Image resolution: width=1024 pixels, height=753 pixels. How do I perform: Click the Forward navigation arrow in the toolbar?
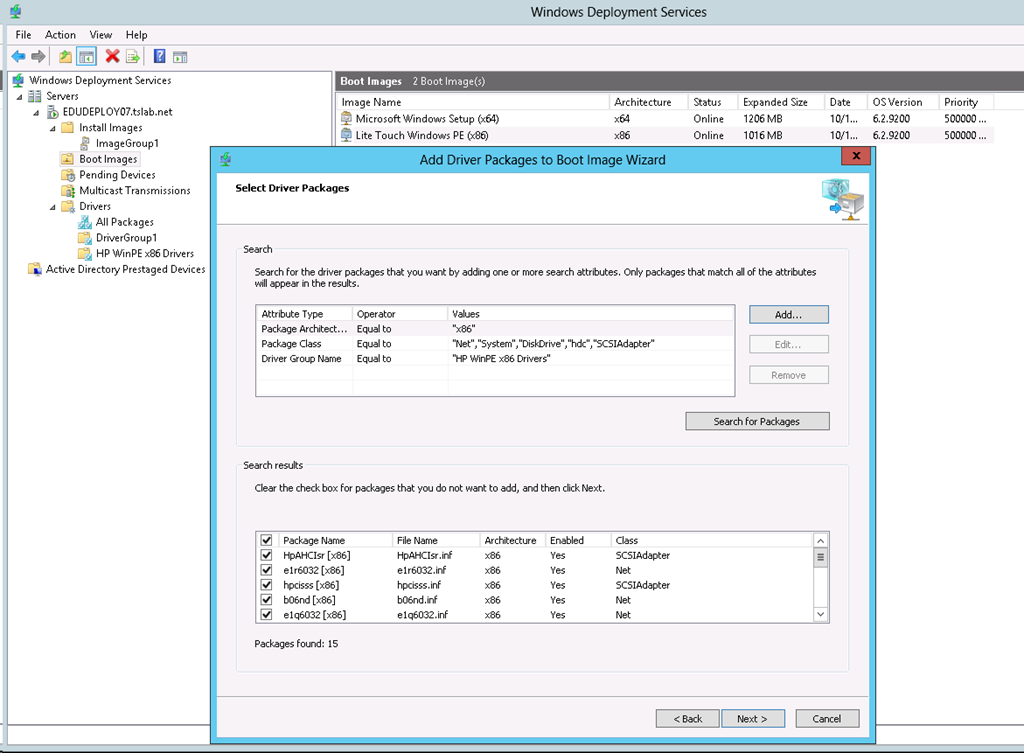point(37,56)
